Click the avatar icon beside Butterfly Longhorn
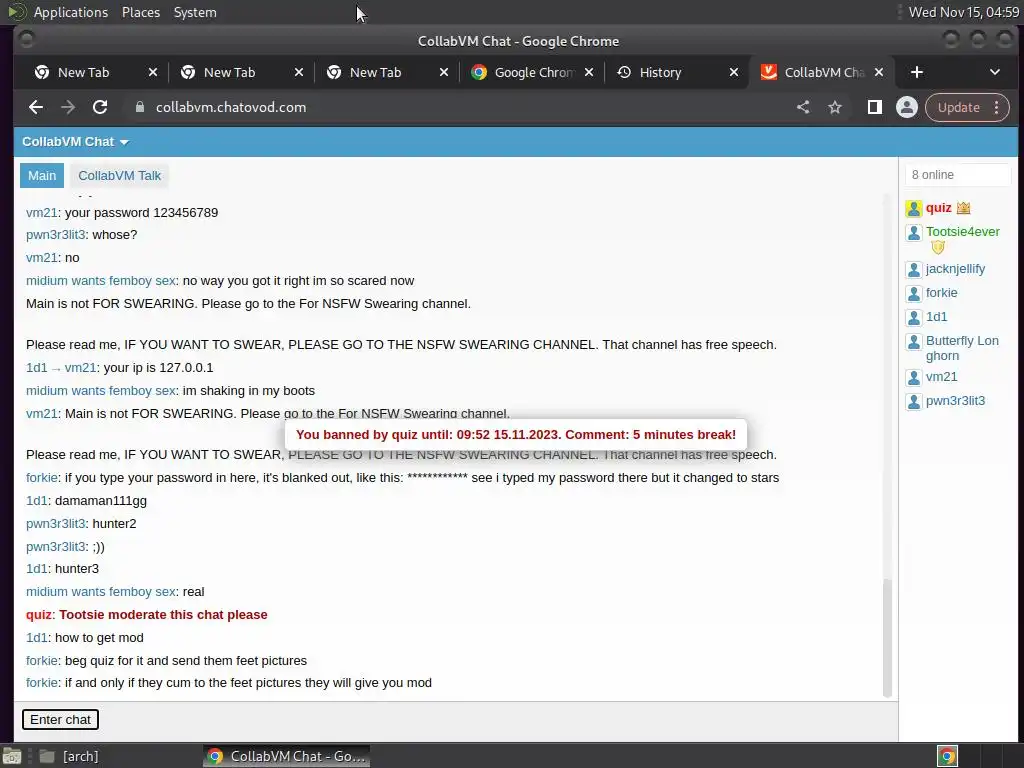The width and height of the screenshot is (1024, 768). (914, 342)
